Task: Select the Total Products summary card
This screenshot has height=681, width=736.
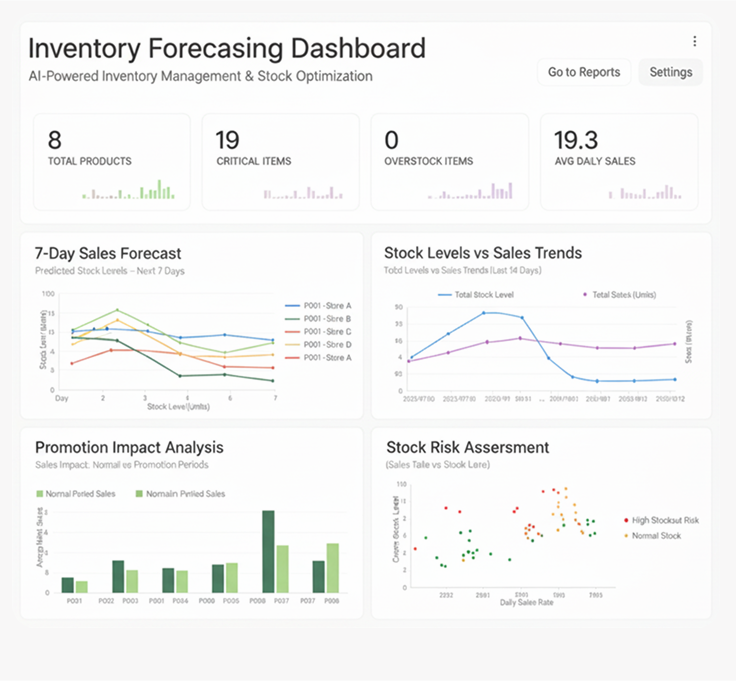Action: [x=111, y=161]
